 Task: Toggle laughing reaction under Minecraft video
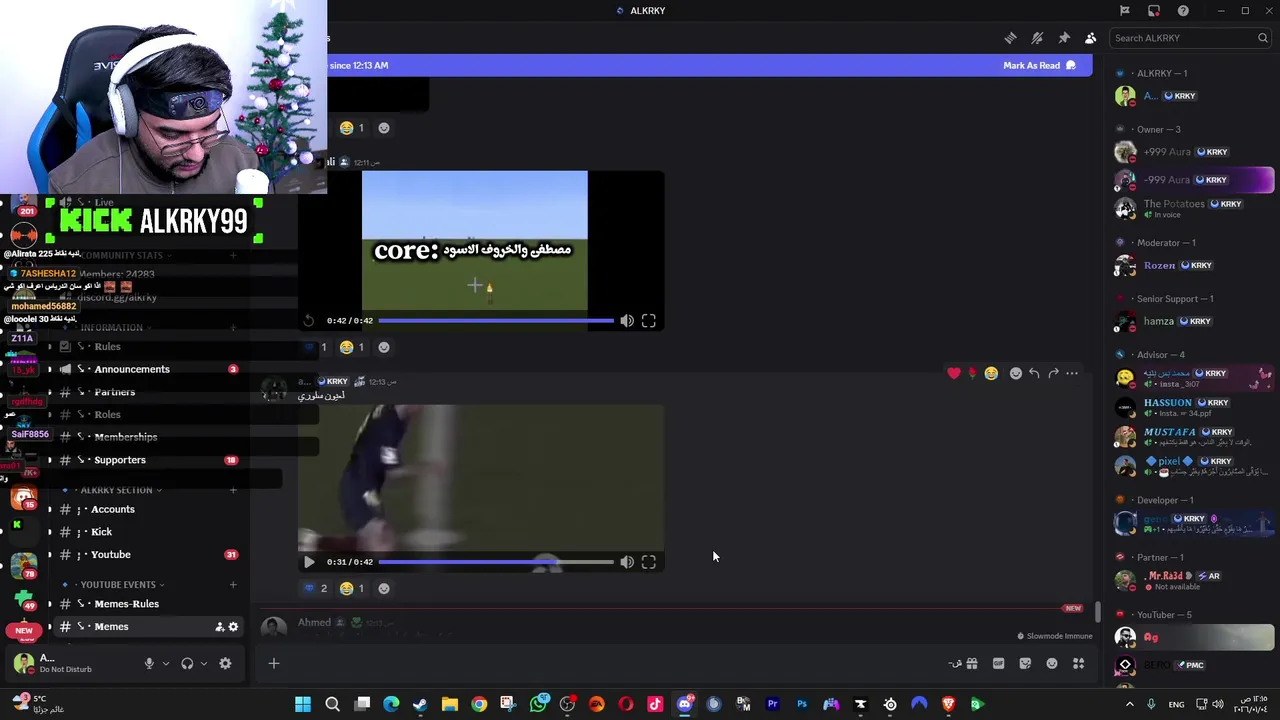[352, 347]
